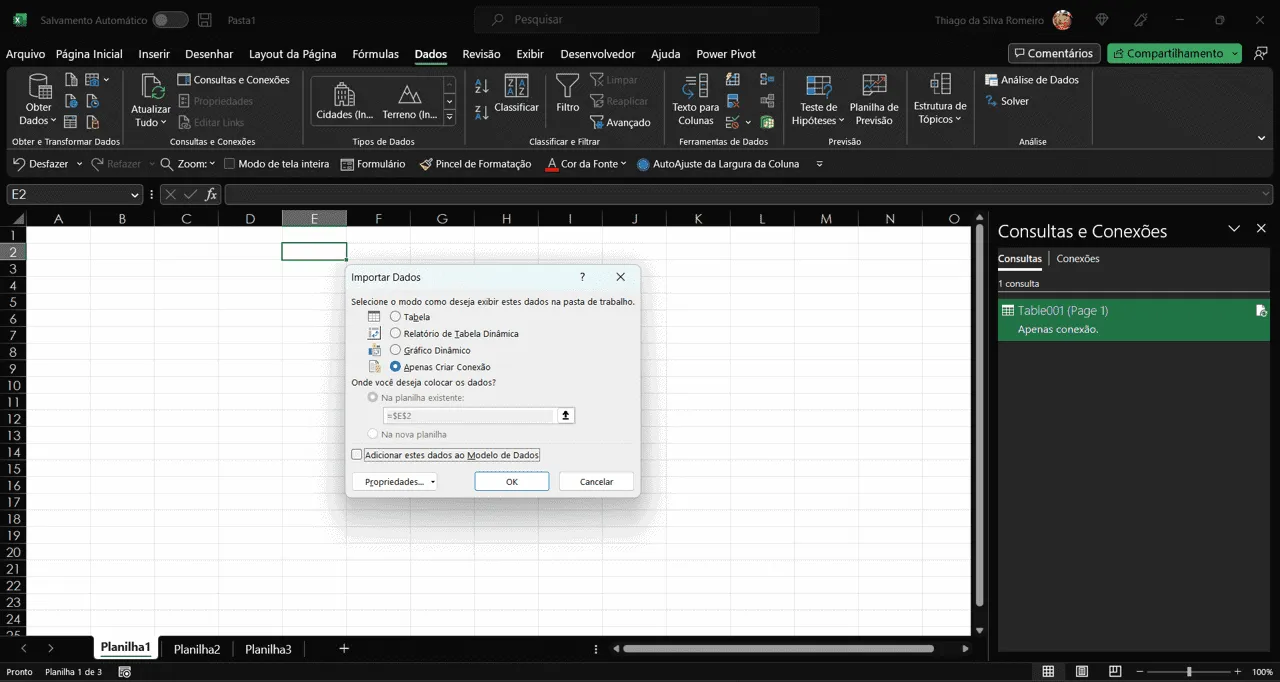Confirm the import with OK button
This screenshot has width=1280, height=682.
click(512, 482)
